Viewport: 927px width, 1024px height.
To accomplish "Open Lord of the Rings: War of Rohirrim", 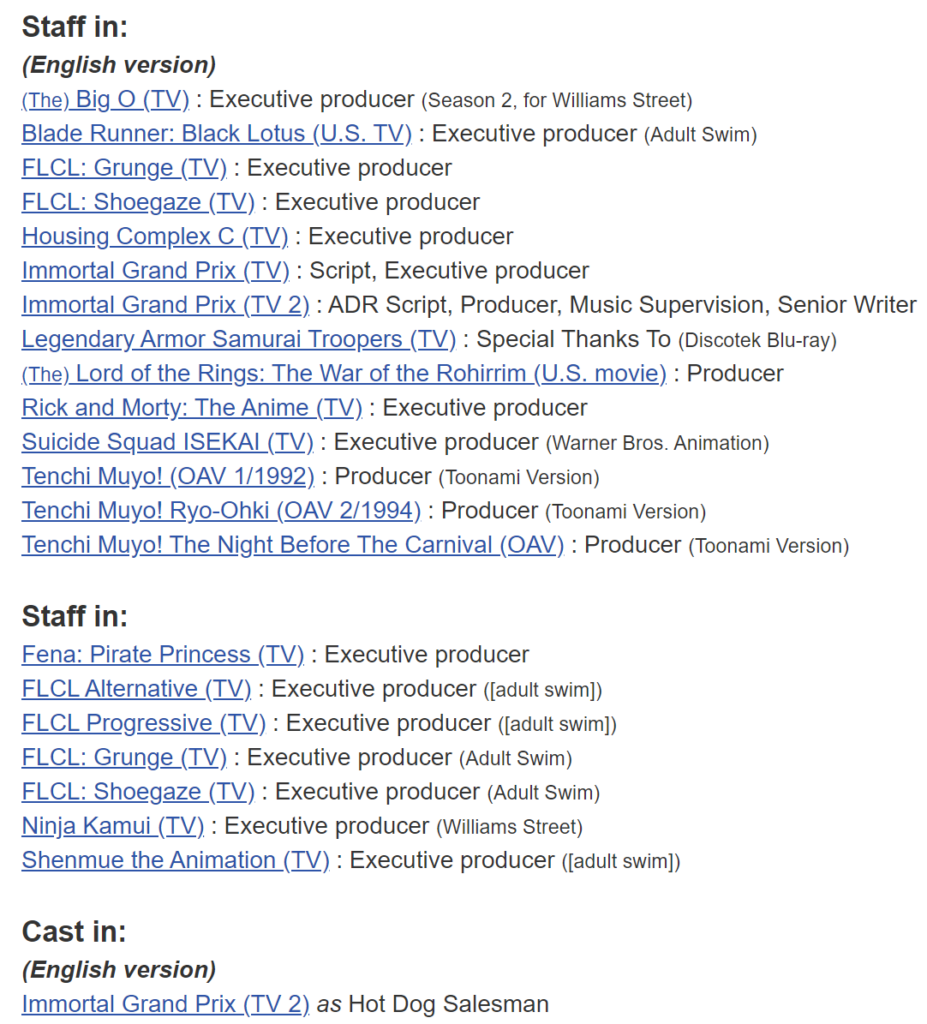I will (x=343, y=374).
